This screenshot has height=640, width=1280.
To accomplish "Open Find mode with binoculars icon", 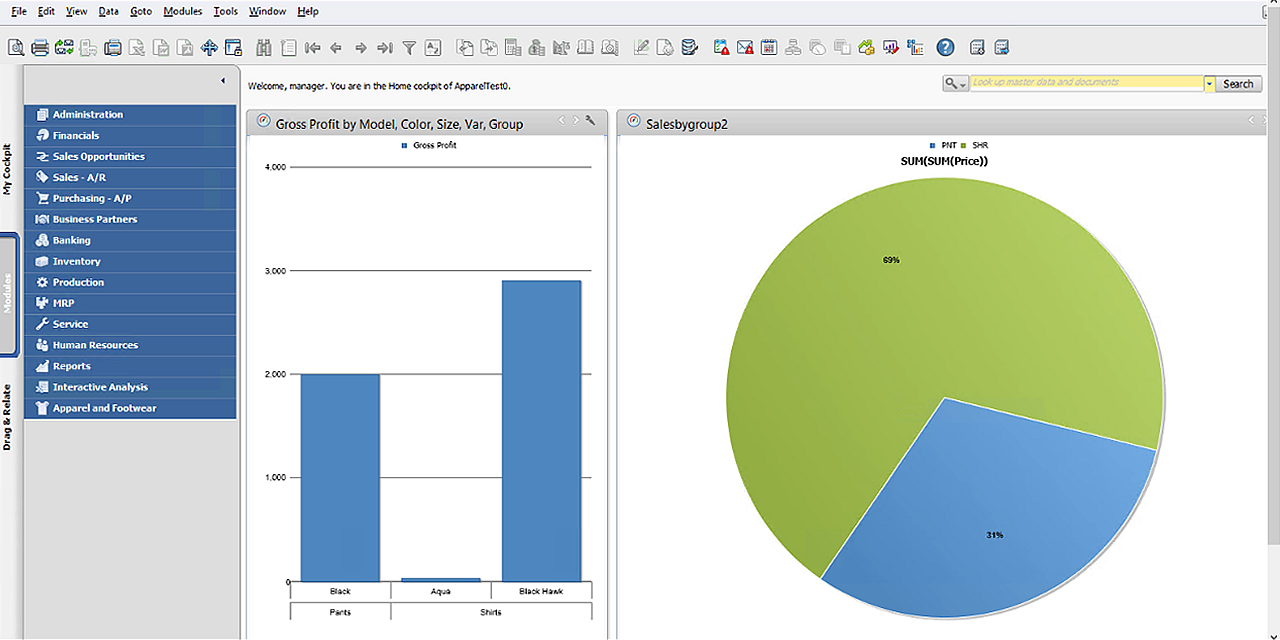I will pyautogui.click(x=265, y=47).
